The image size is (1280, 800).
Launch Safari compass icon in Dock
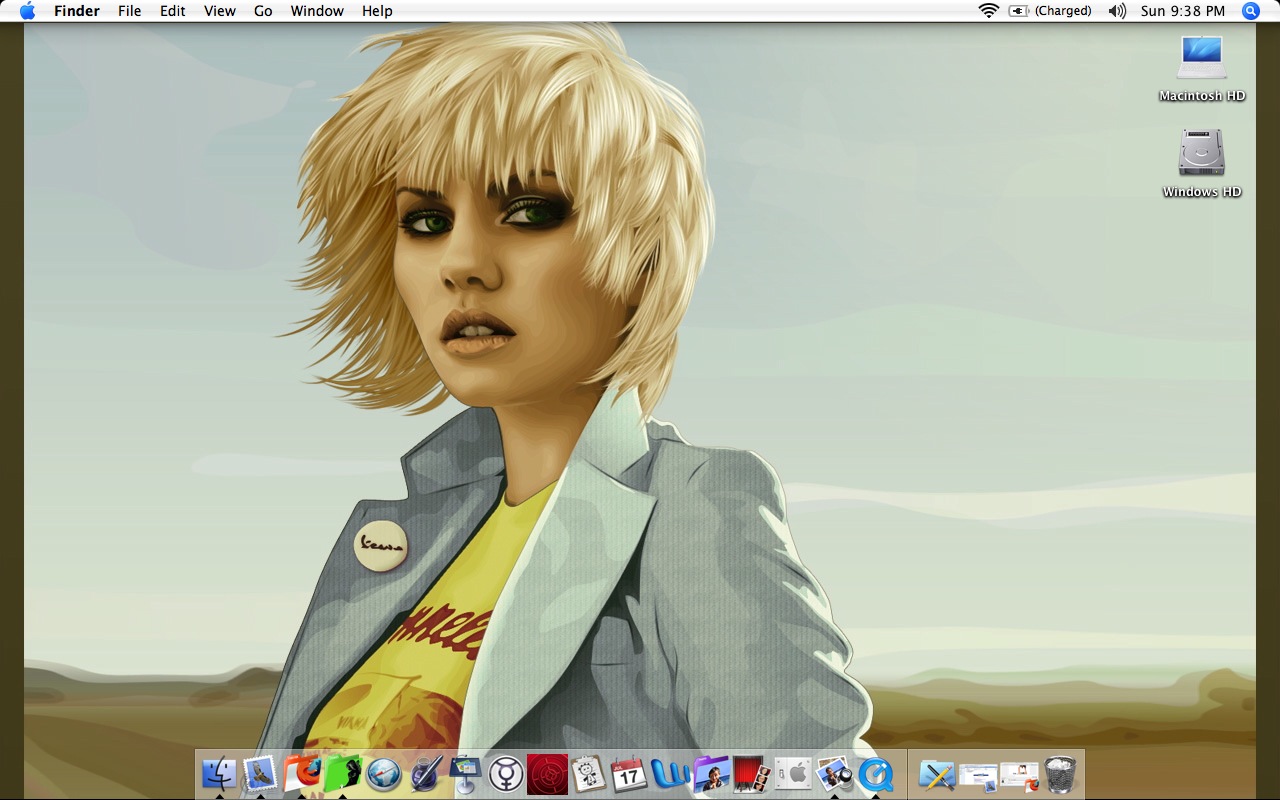383,774
